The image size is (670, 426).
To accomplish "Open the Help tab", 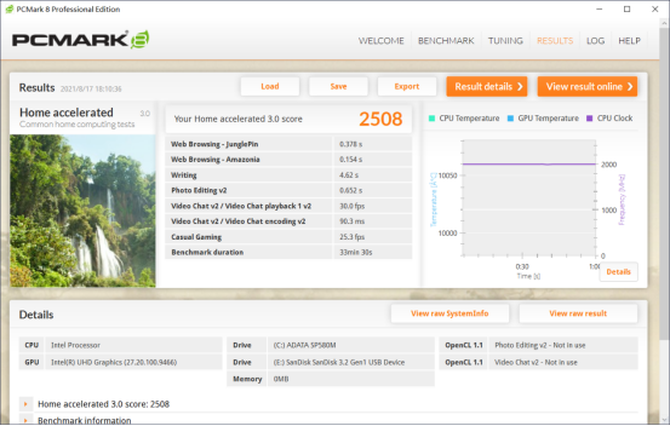I will coord(629,41).
